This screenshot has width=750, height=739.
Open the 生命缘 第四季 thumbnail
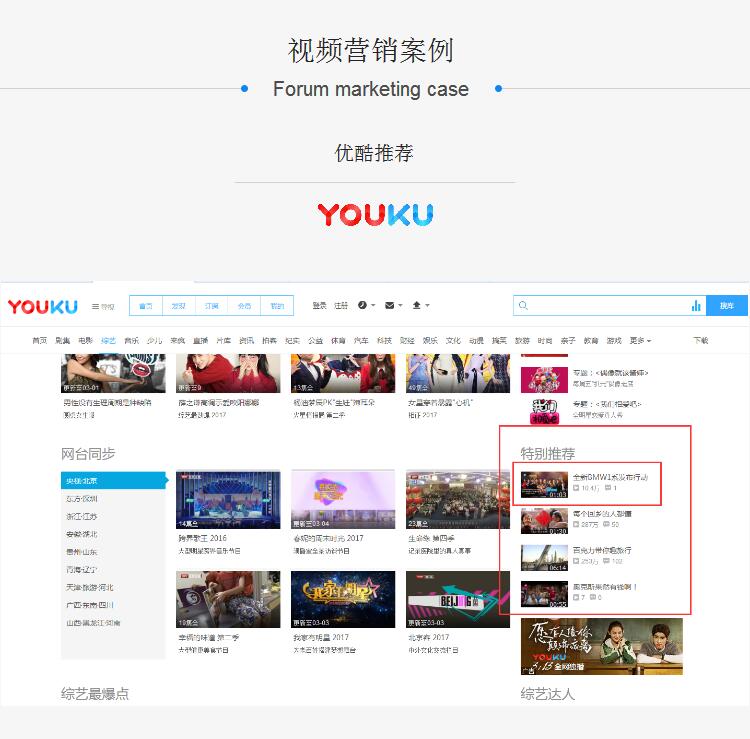click(x=458, y=499)
